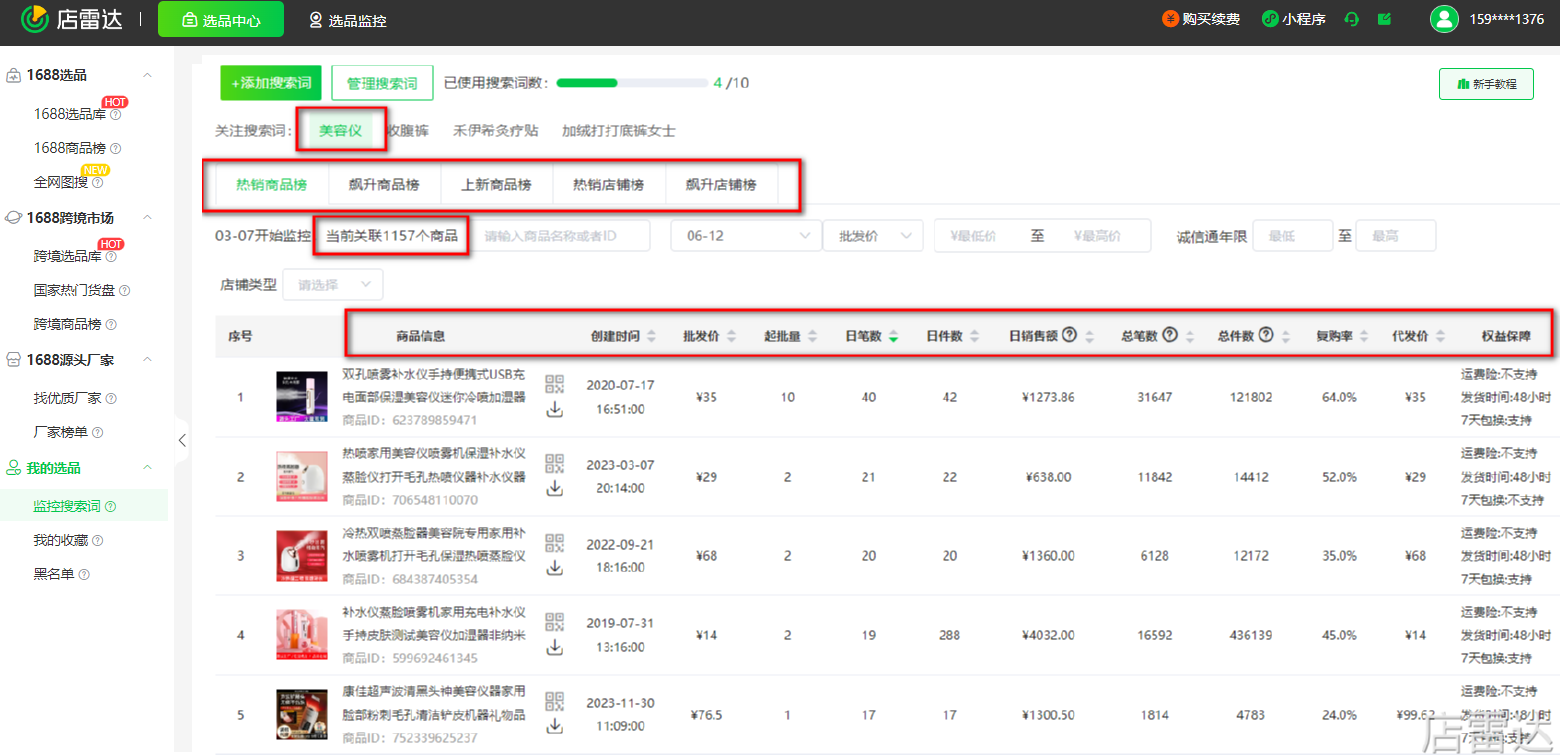Click the user avatar next to 159****1376
1560x755 pixels.
coord(1444,19)
